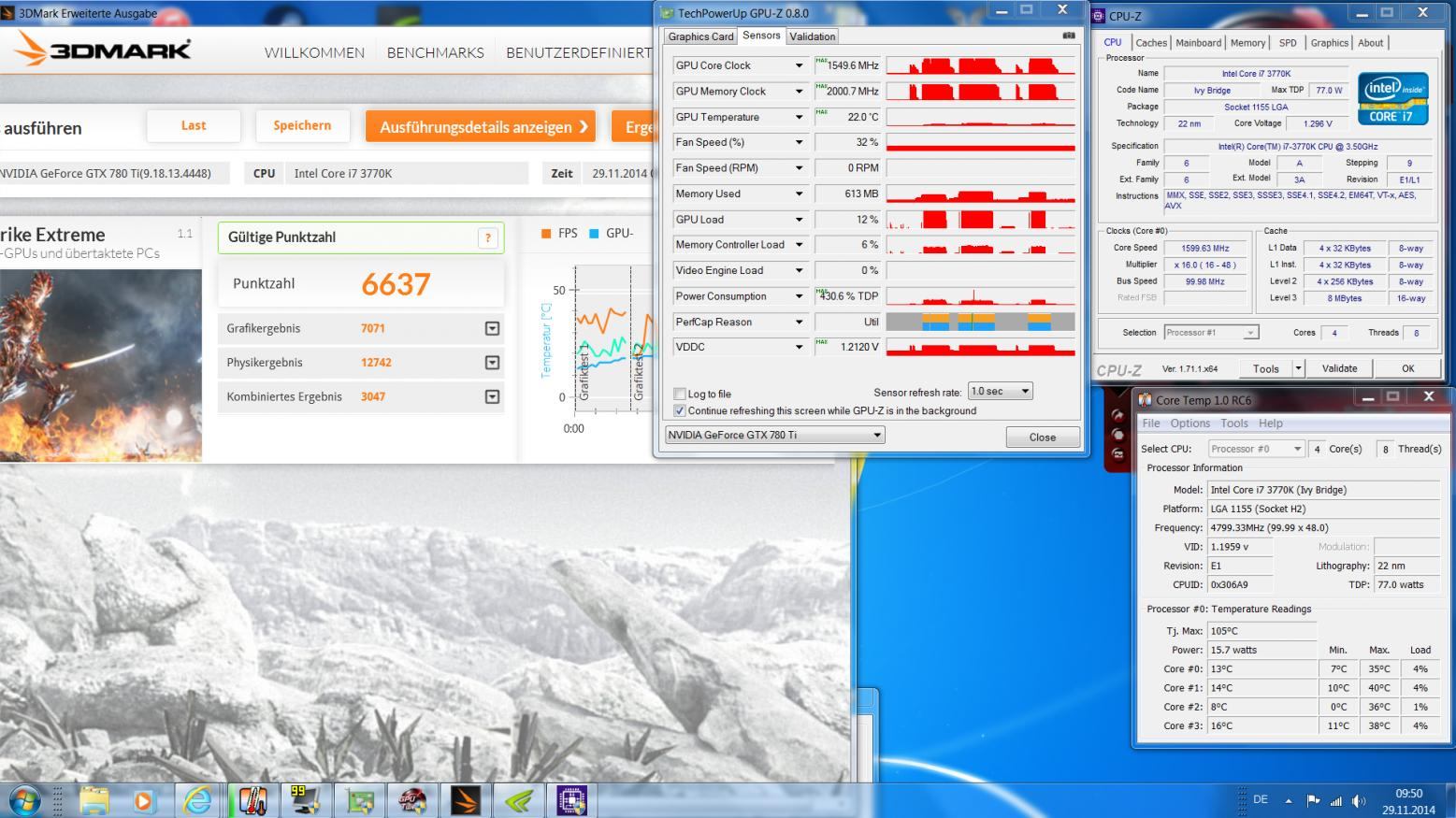Open the SPD tab in CPU-Z
This screenshot has height=818, width=1456.
coord(1288,43)
